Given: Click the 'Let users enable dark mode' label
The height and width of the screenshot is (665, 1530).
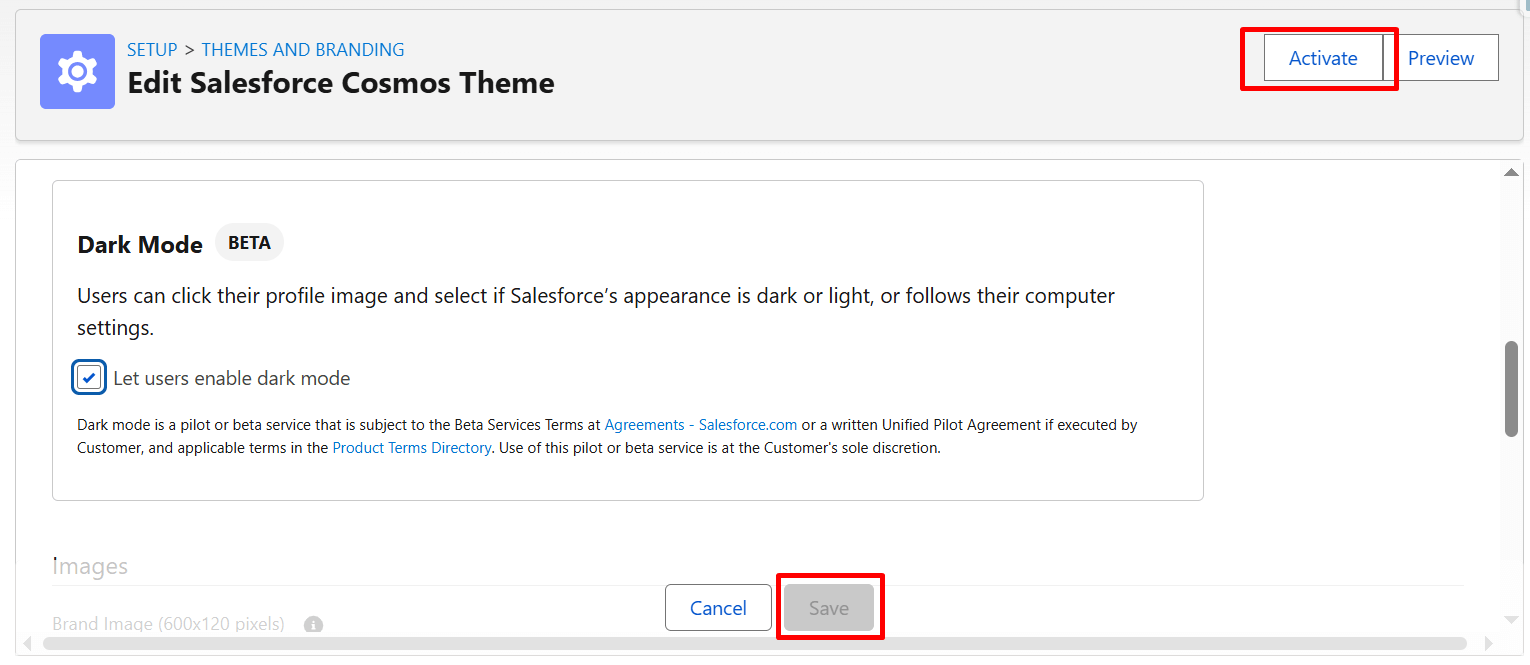Looking at the screenshot, I should coord(231,378).
